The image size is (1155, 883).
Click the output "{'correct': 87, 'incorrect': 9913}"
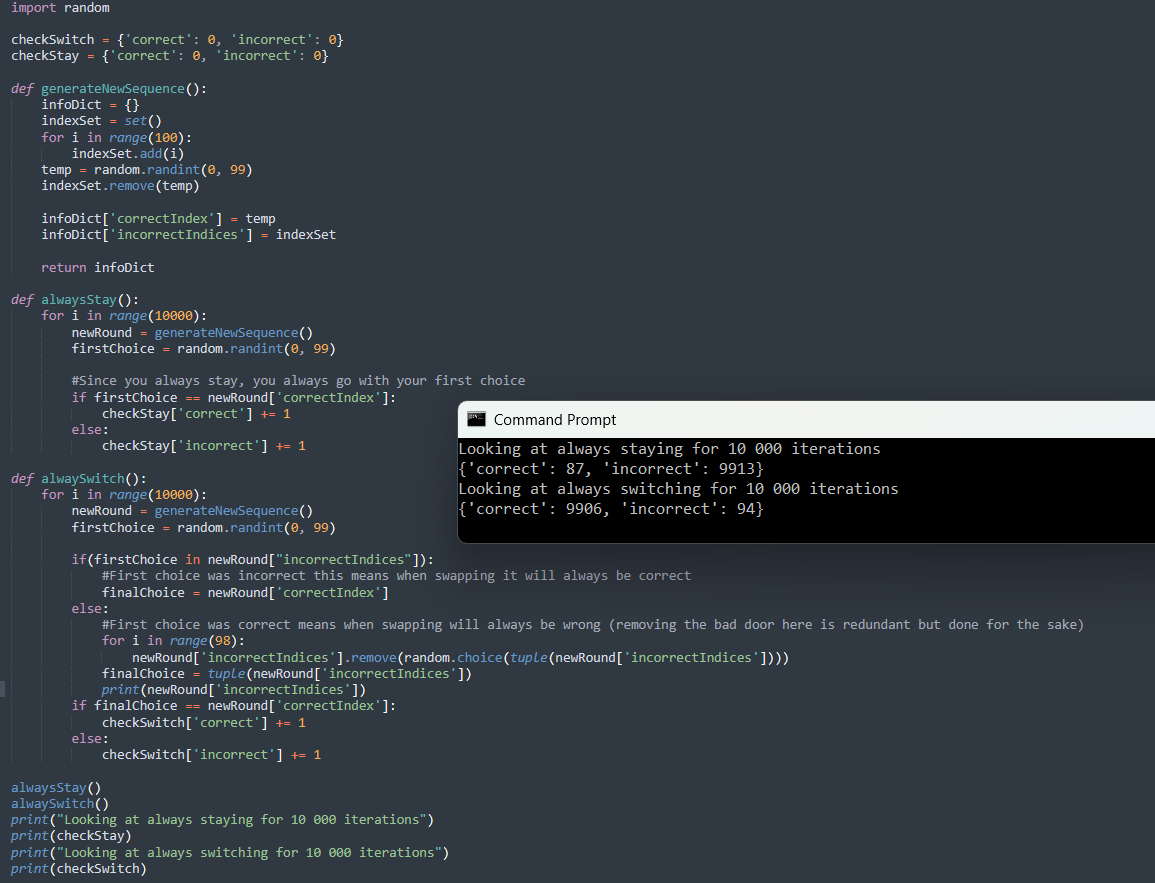[x=611, y=469]
